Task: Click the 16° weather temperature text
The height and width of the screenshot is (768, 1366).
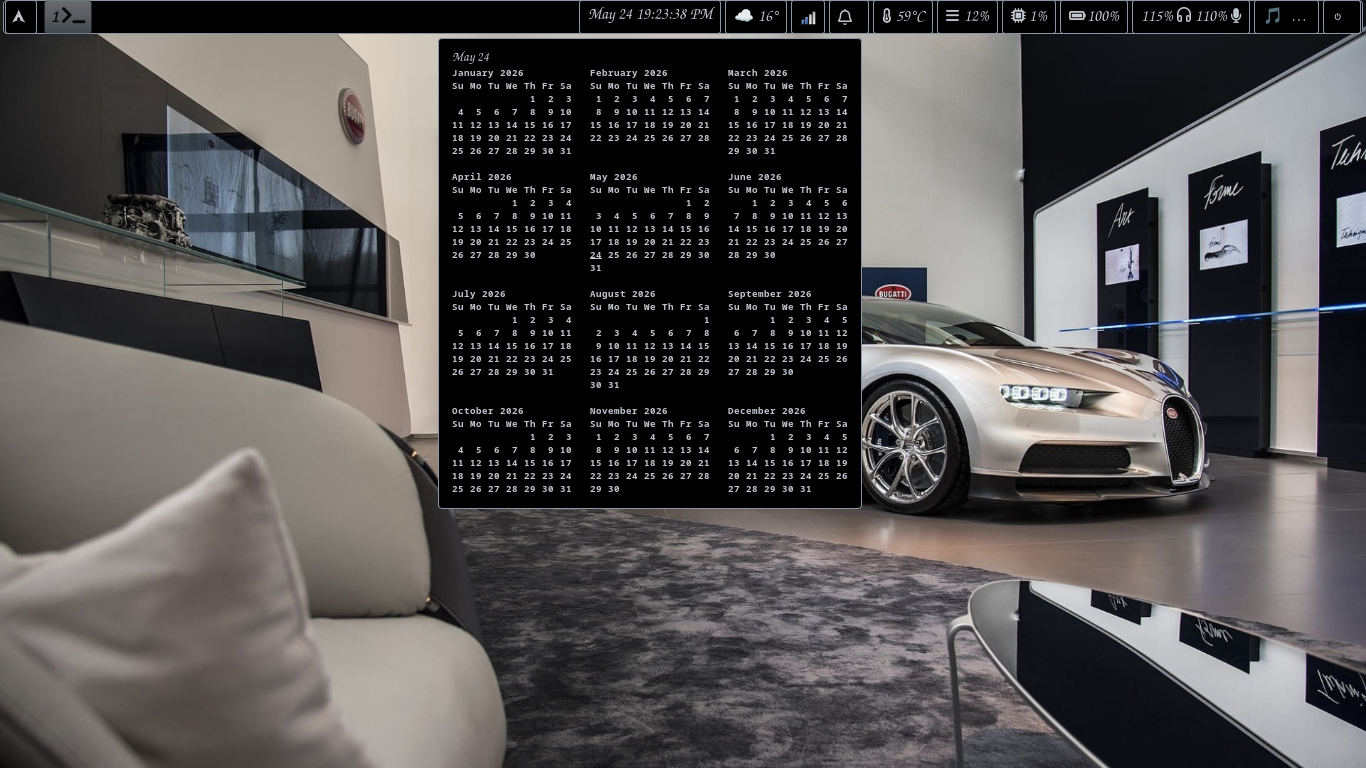Action: pos(768,17)
